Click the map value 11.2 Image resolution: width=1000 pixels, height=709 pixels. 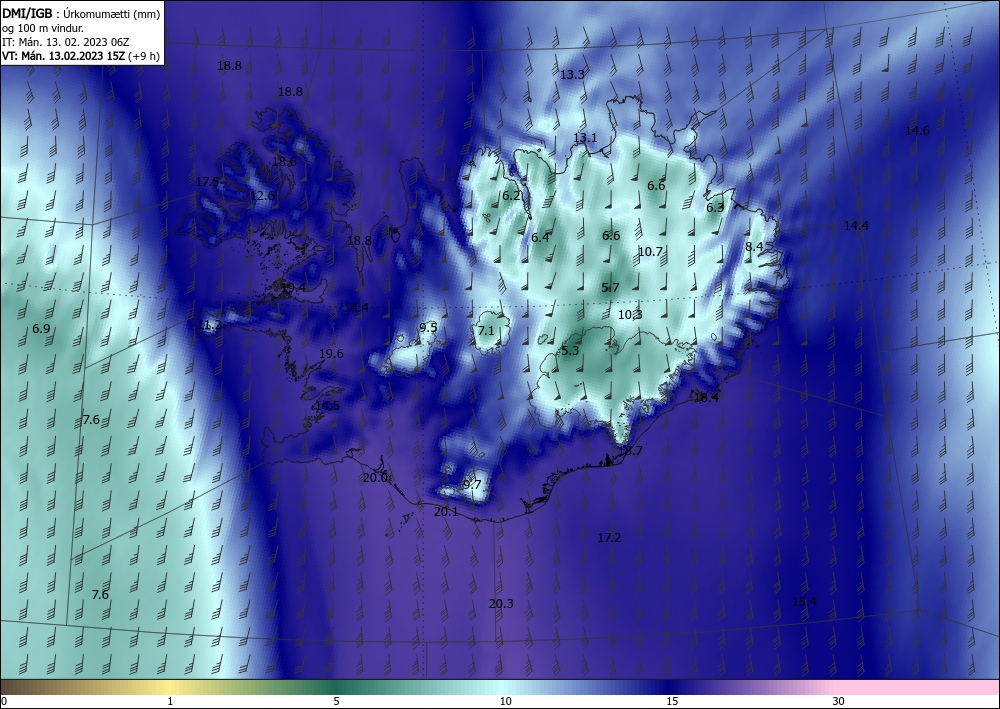pyautogui.click(x=210, y=325)
